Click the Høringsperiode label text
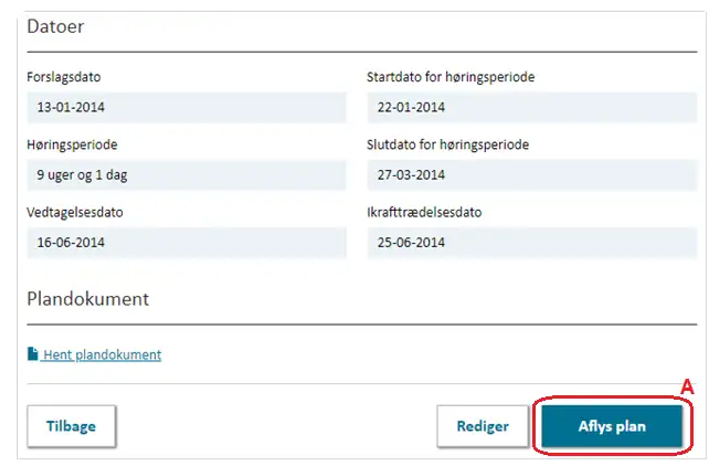 click(72, 145)
